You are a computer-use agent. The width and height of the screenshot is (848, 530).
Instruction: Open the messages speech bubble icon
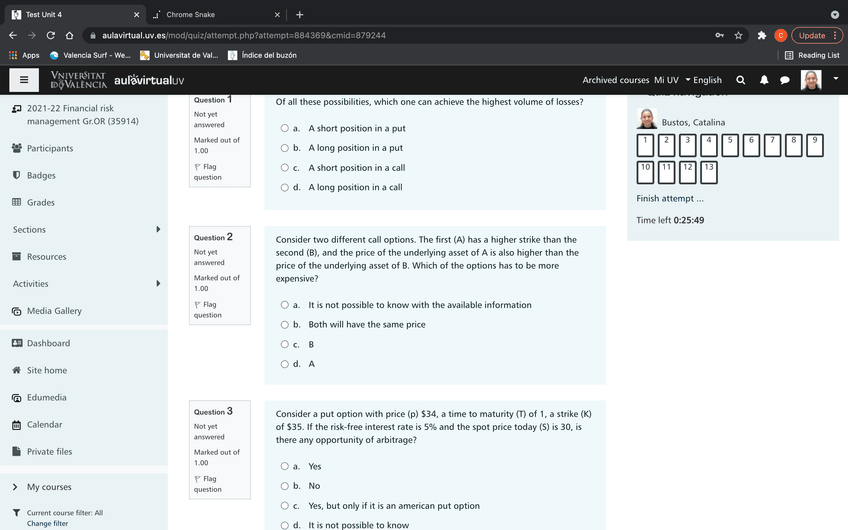(785, 80)
